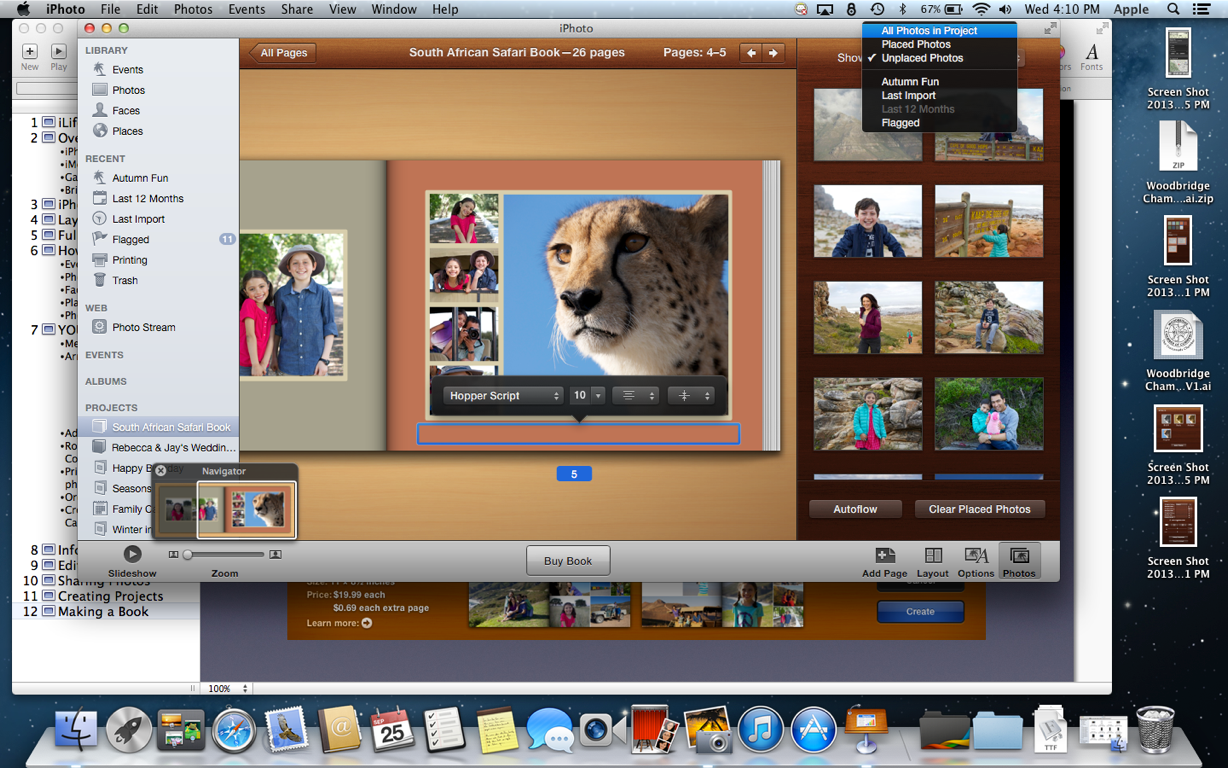The height and width of the screenshot is (768, 1228).
Task: Select checked Unplaced Photos menu item
Action: [939, 58]
